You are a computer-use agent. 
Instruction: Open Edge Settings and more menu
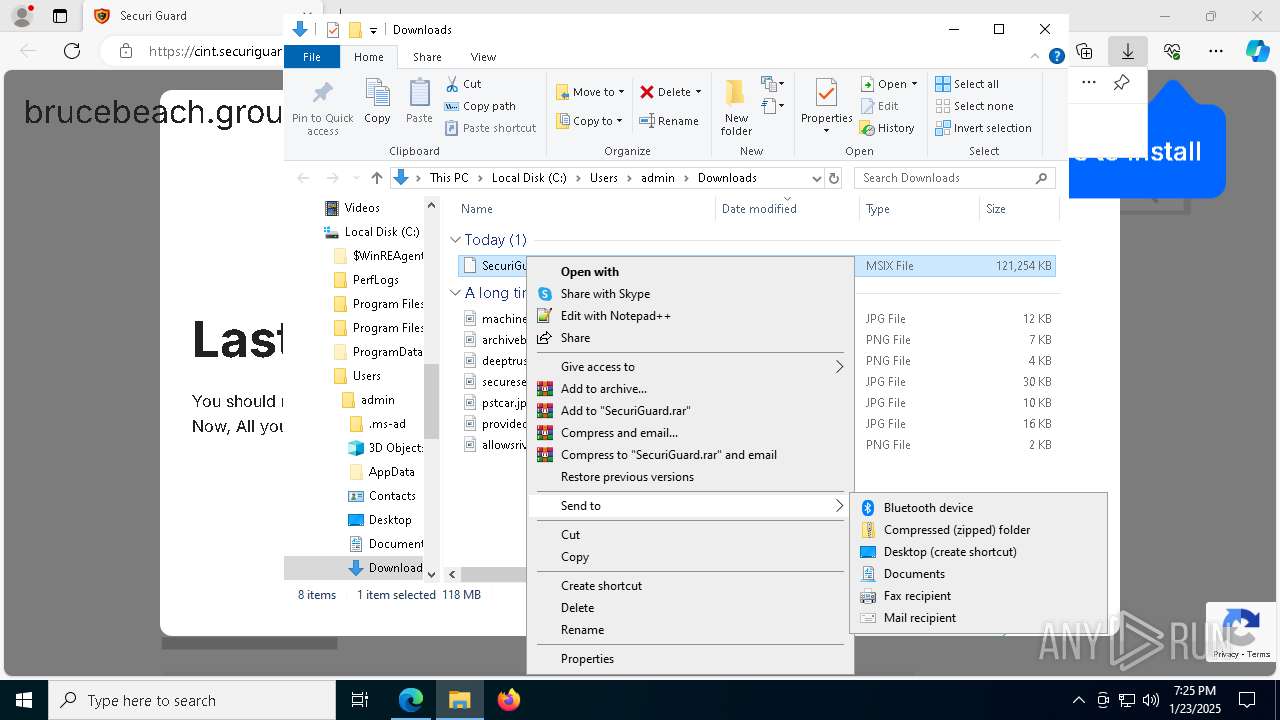pyautogui.click(x=1216, y=50)
